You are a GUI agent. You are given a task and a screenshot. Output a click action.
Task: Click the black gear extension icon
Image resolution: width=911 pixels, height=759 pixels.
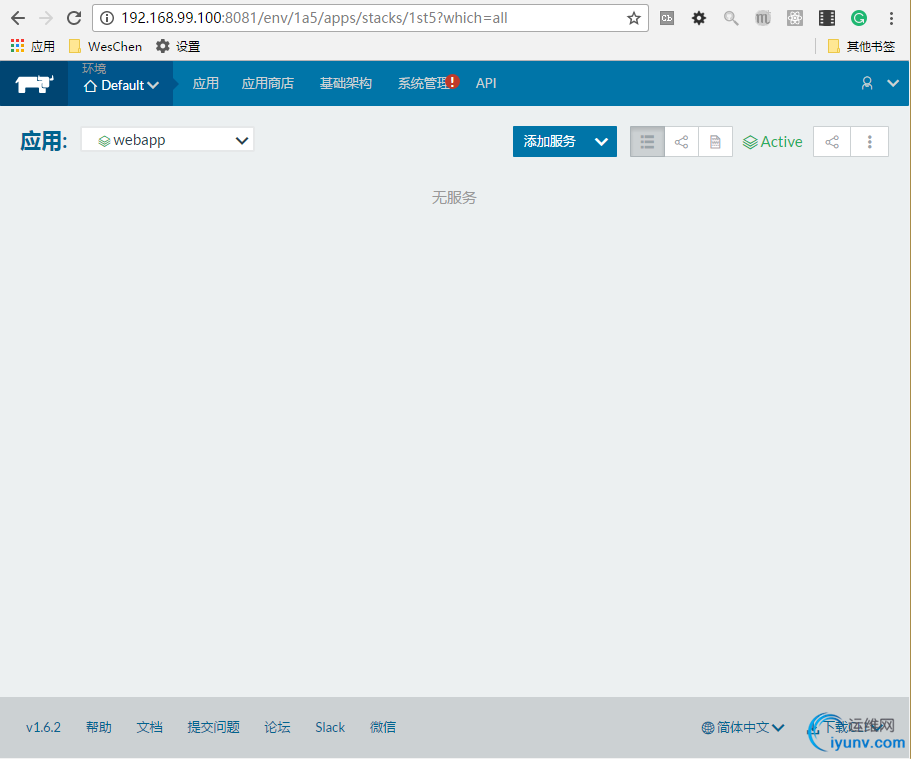(x=699, y=18)
